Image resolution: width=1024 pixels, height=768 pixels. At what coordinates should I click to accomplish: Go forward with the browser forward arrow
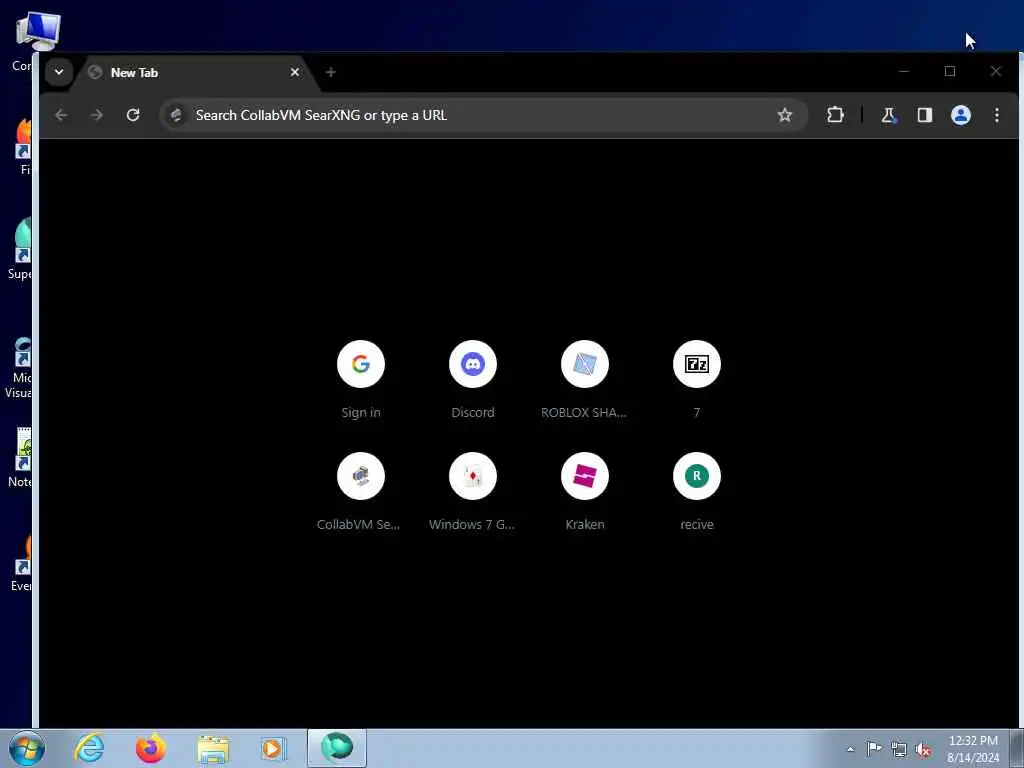97,115
